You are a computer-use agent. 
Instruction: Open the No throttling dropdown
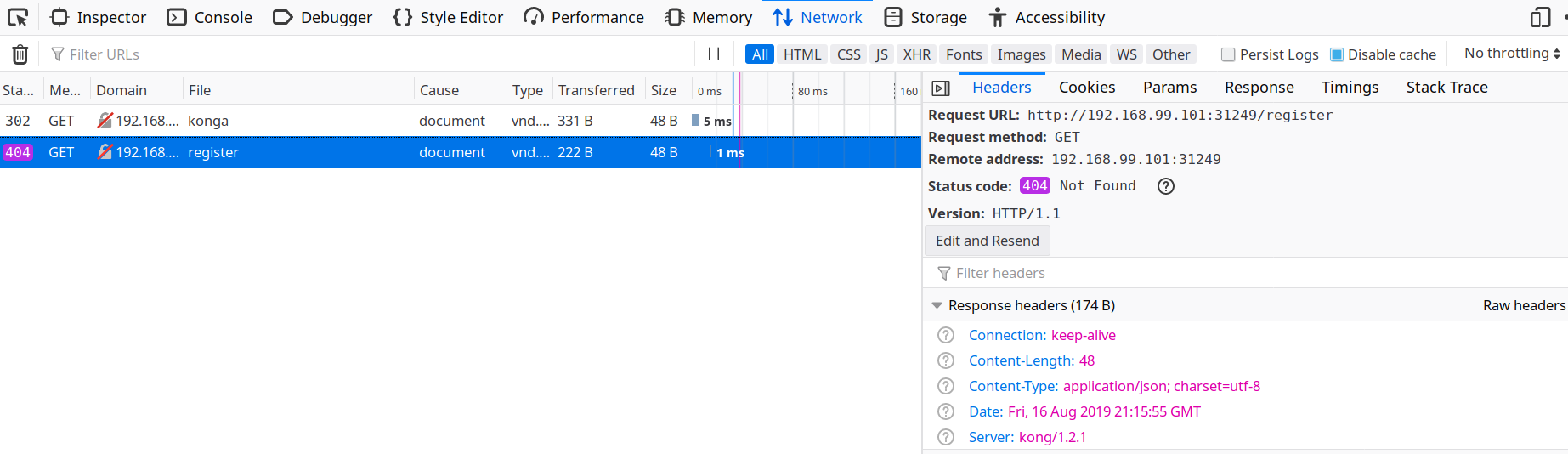pos(1512,54)
